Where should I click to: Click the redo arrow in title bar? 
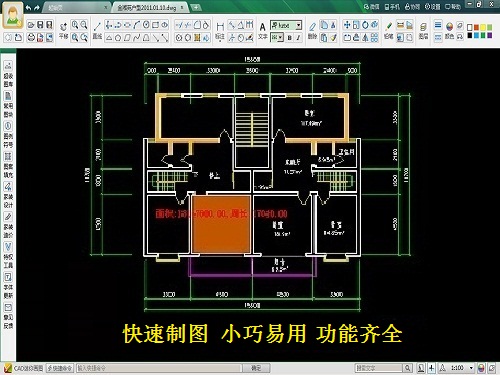pyautogui.click(x=37, y=7)
